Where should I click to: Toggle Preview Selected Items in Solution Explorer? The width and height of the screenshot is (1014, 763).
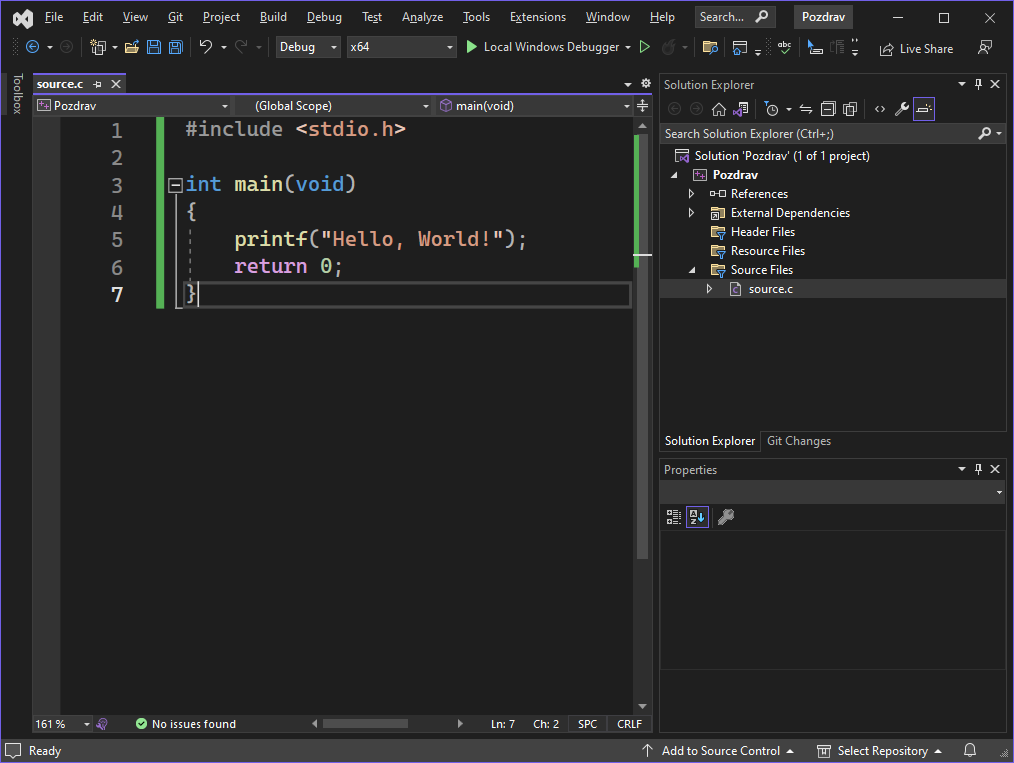pyautogui.click(x=923, y=109)
